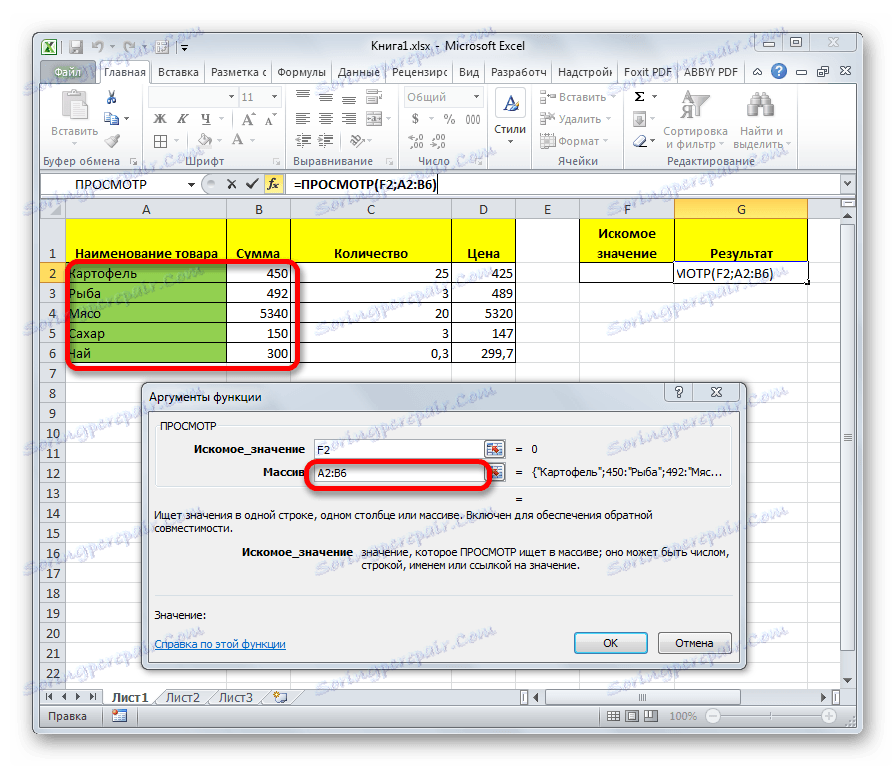The height and width of the screenshot is (767, 896).
Task: Click the decrease indent icon
Action: point(303,141)
